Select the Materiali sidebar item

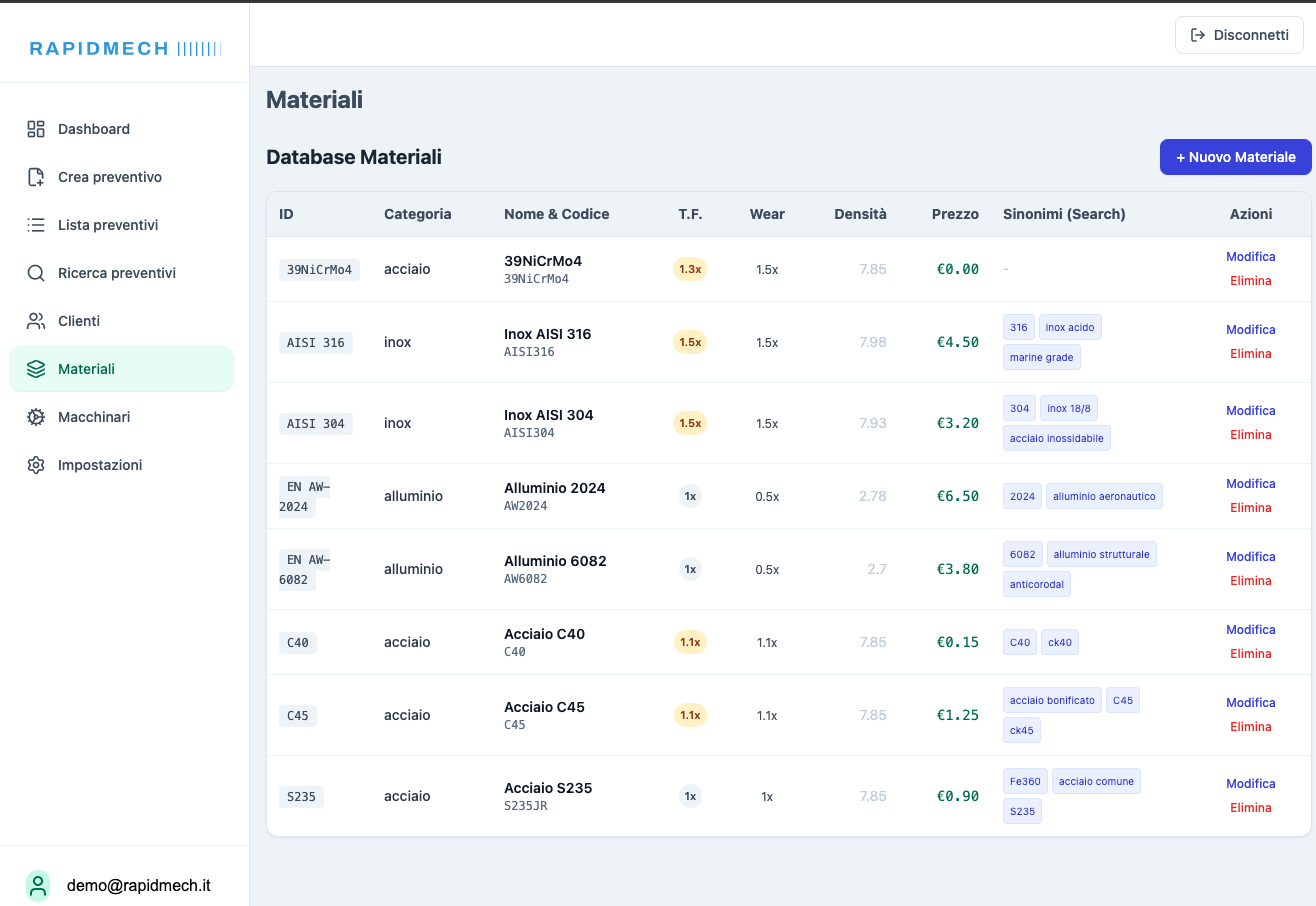[x=121, y=369]
